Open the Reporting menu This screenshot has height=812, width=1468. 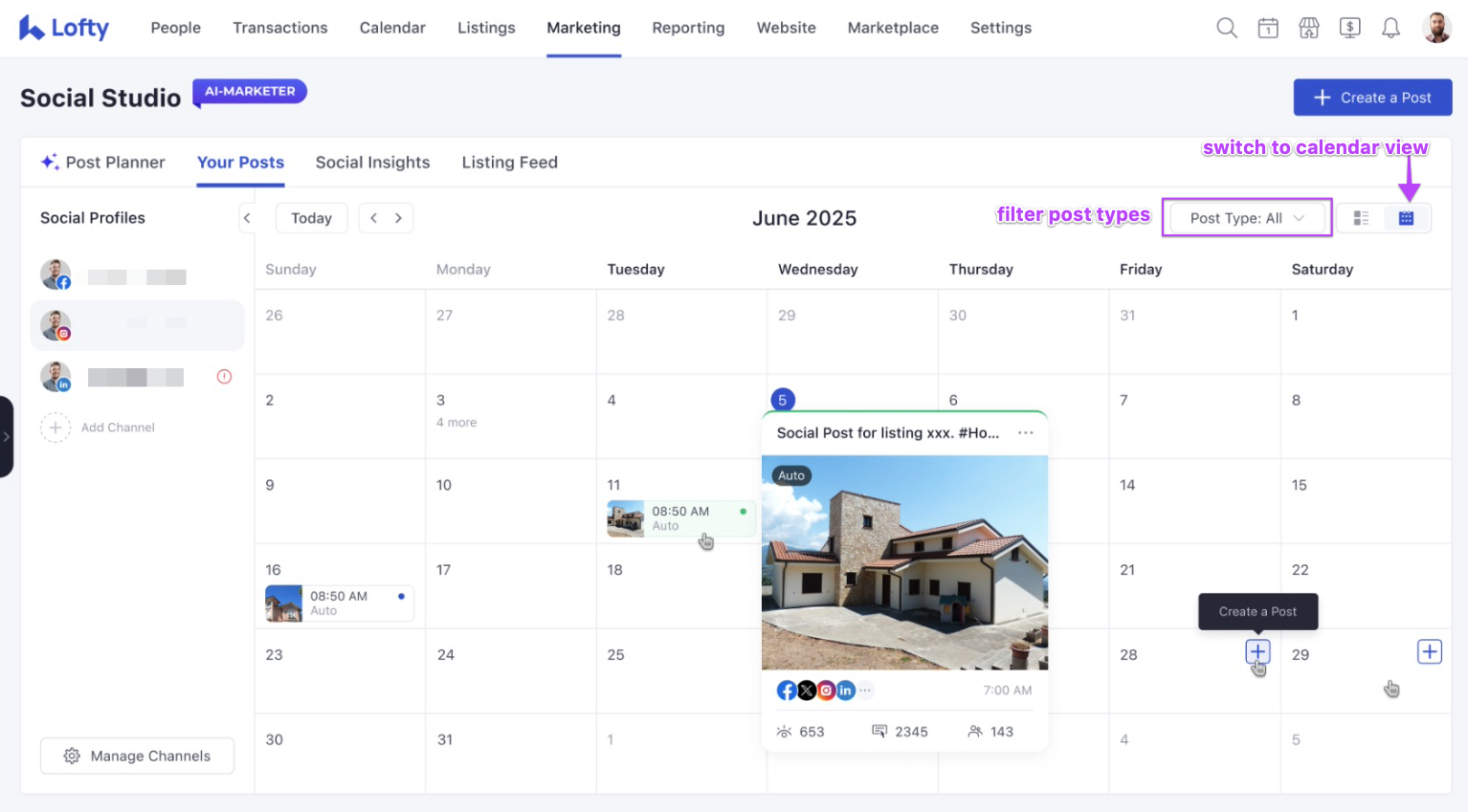(688, 28)
